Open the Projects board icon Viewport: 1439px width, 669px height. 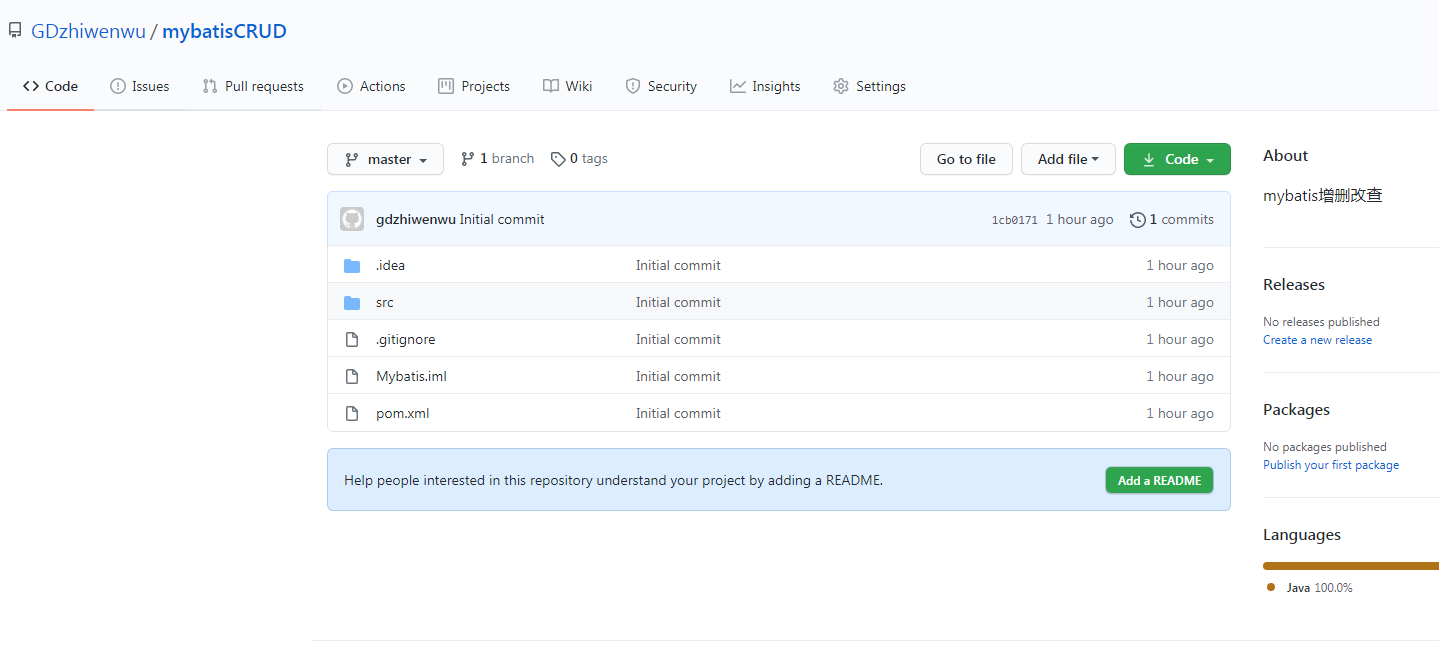pos(445,86)
